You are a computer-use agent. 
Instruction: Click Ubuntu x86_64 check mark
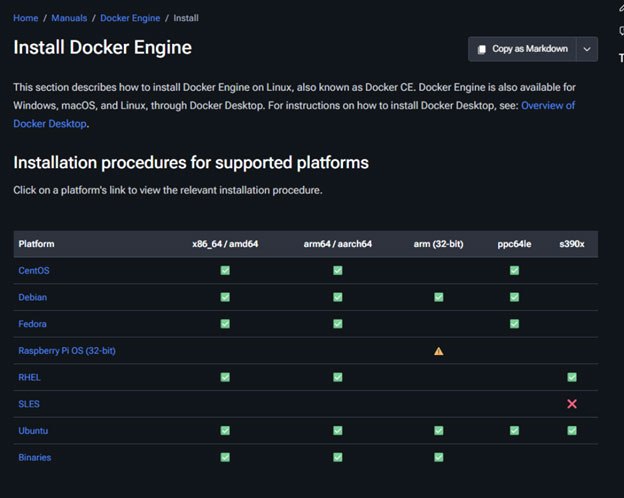coord(225,431)
